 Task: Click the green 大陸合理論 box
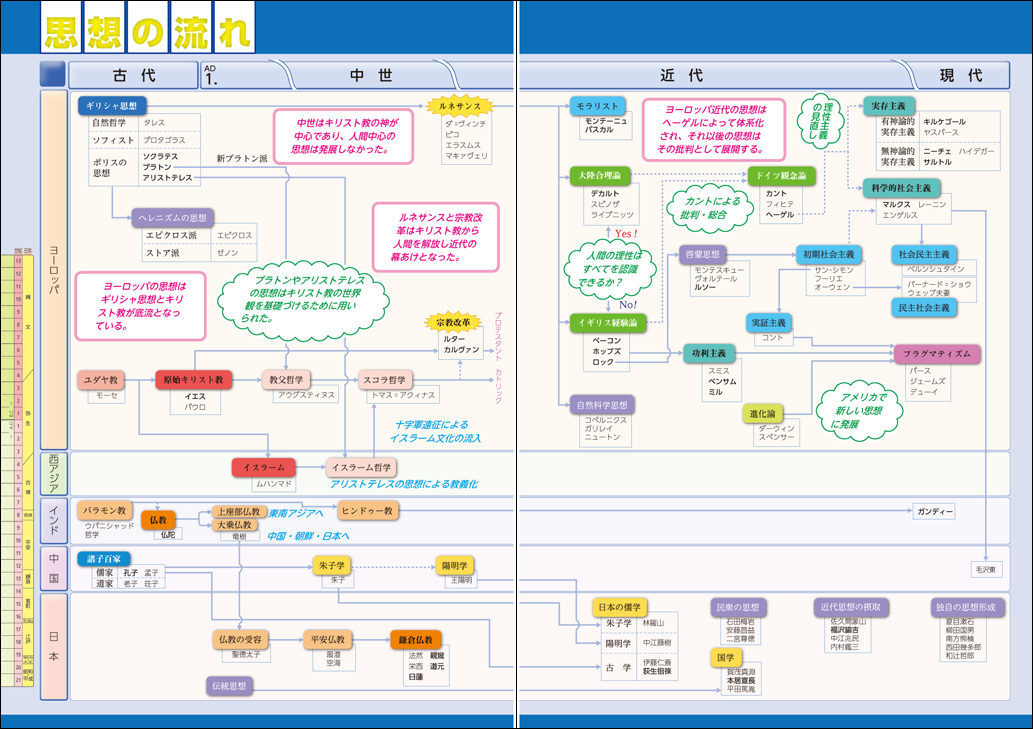tap(600, 175)
